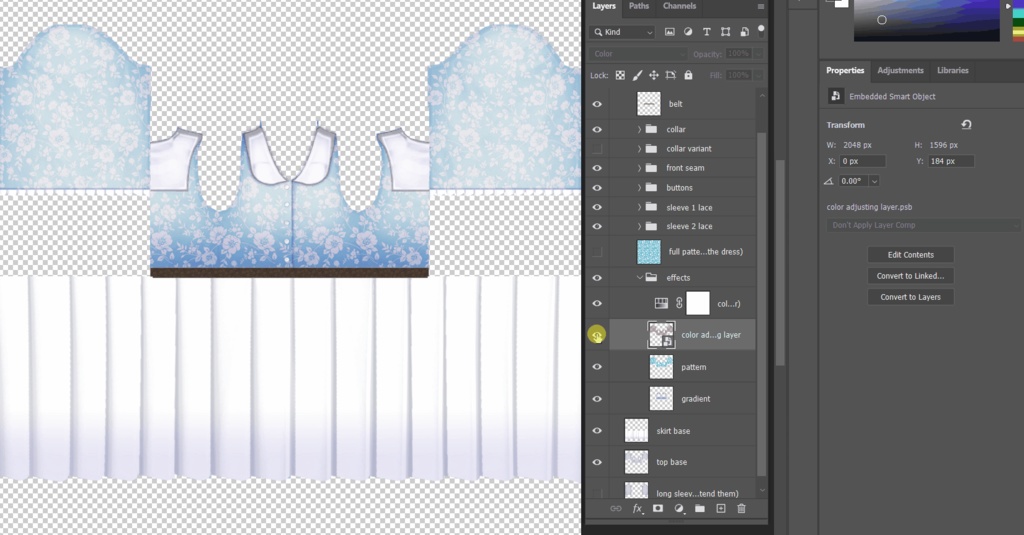1024x535 pixels.
Task: Lock transparent pixels icon
Action: (620, 75)
